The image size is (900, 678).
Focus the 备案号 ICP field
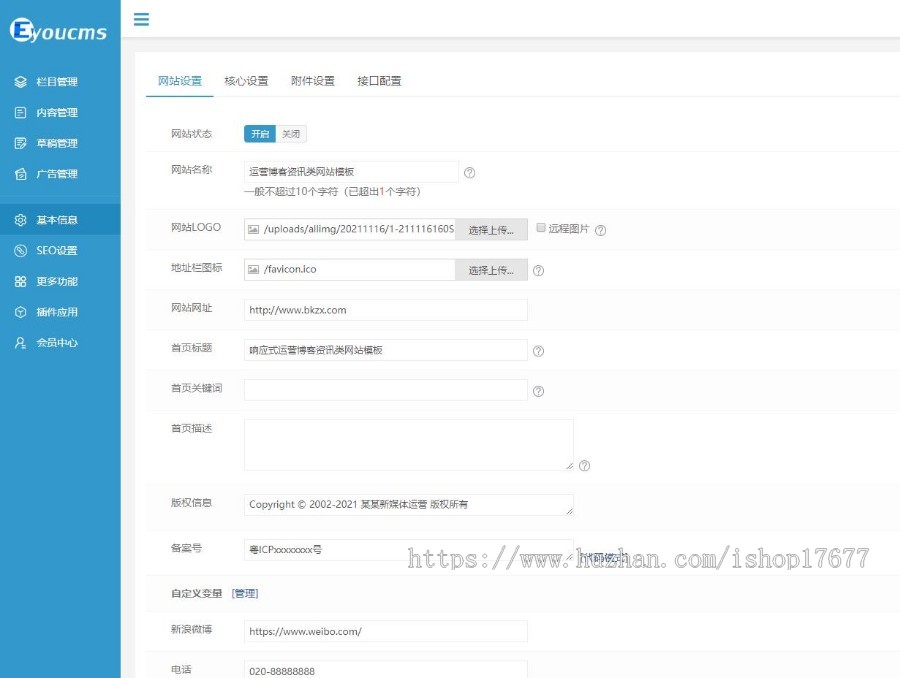point(409,550)
